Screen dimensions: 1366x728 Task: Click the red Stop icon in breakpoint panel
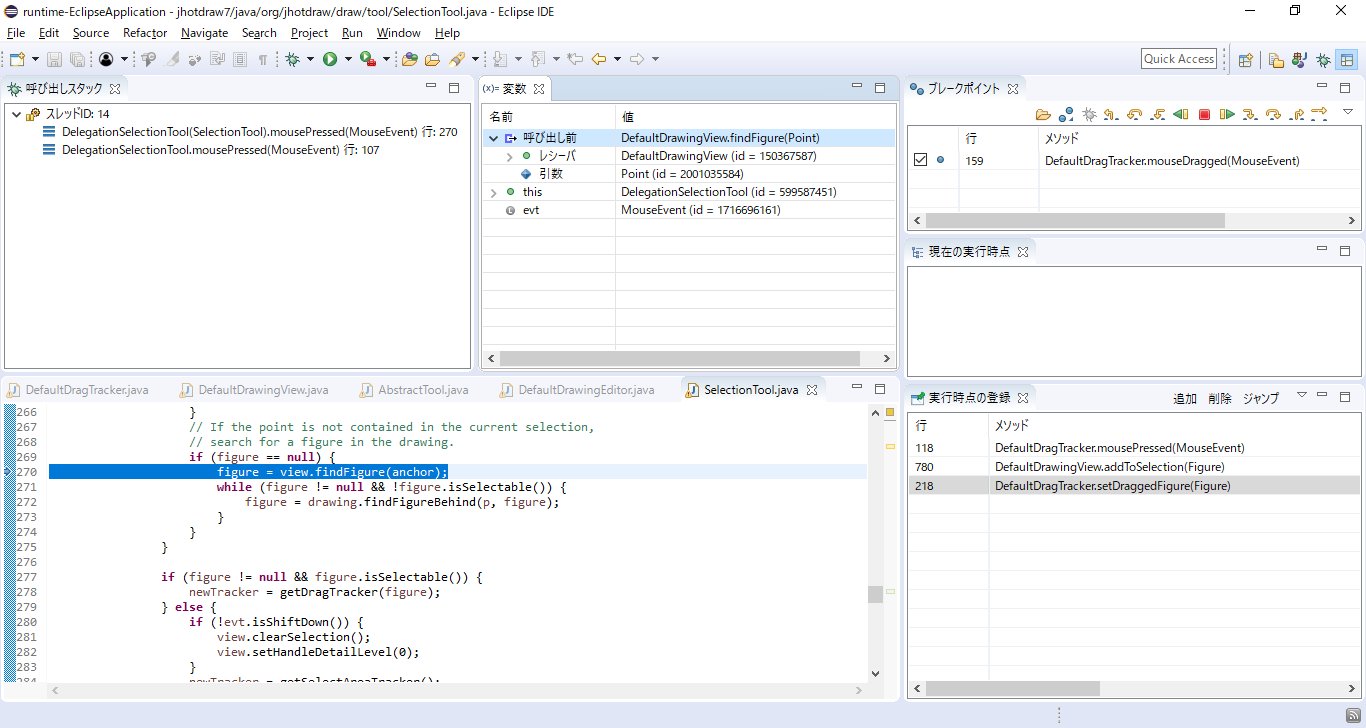(x=1204, y=114)
